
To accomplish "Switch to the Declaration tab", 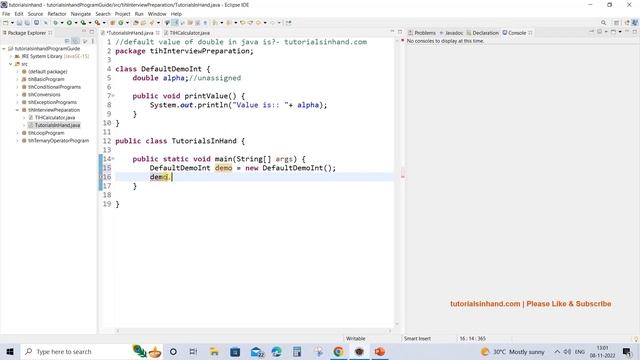I will tap(482, 33).
